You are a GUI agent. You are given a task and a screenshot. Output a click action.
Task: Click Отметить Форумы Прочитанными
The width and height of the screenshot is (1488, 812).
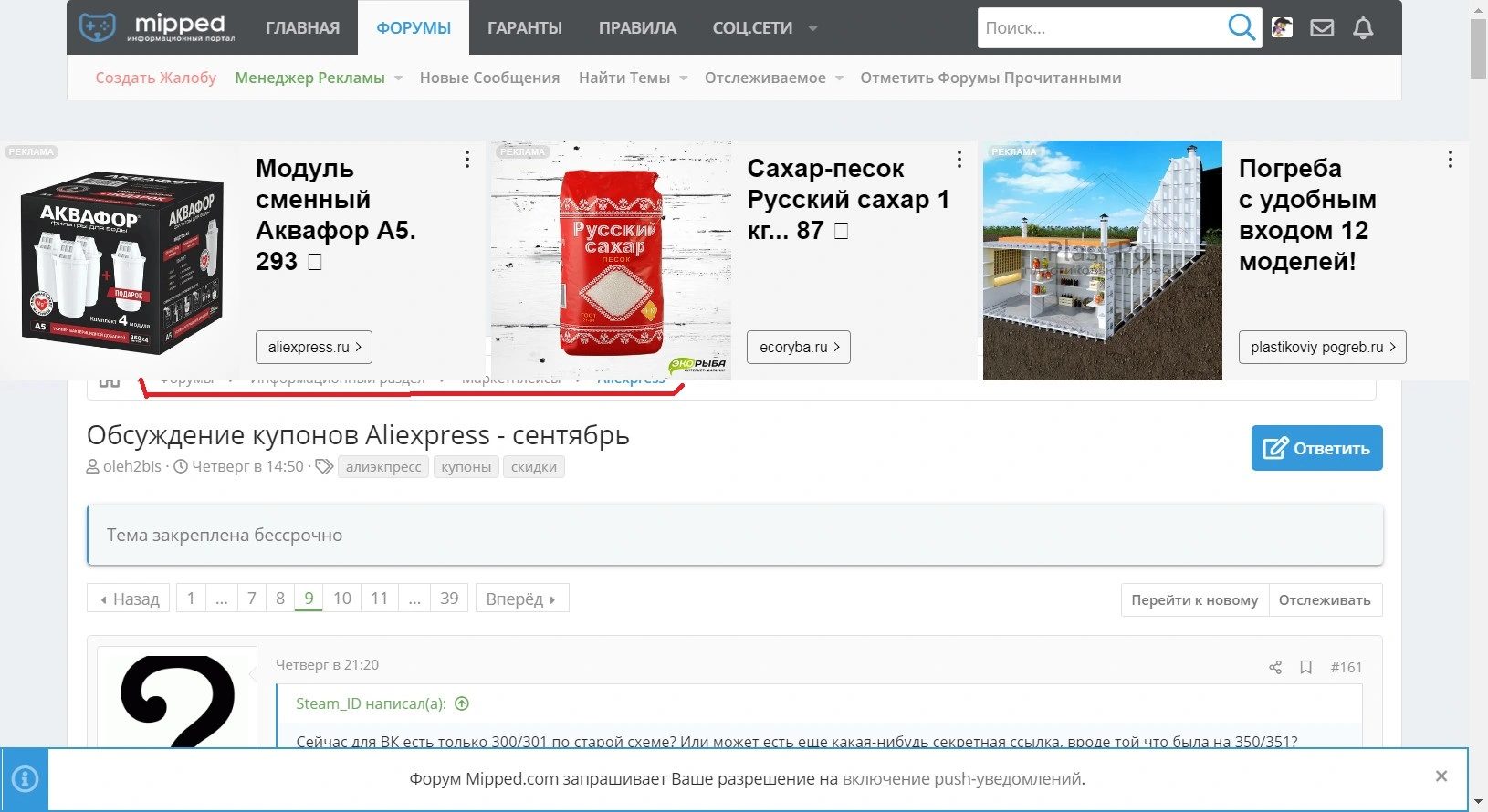pyautogui.click(x=990, y=78)
